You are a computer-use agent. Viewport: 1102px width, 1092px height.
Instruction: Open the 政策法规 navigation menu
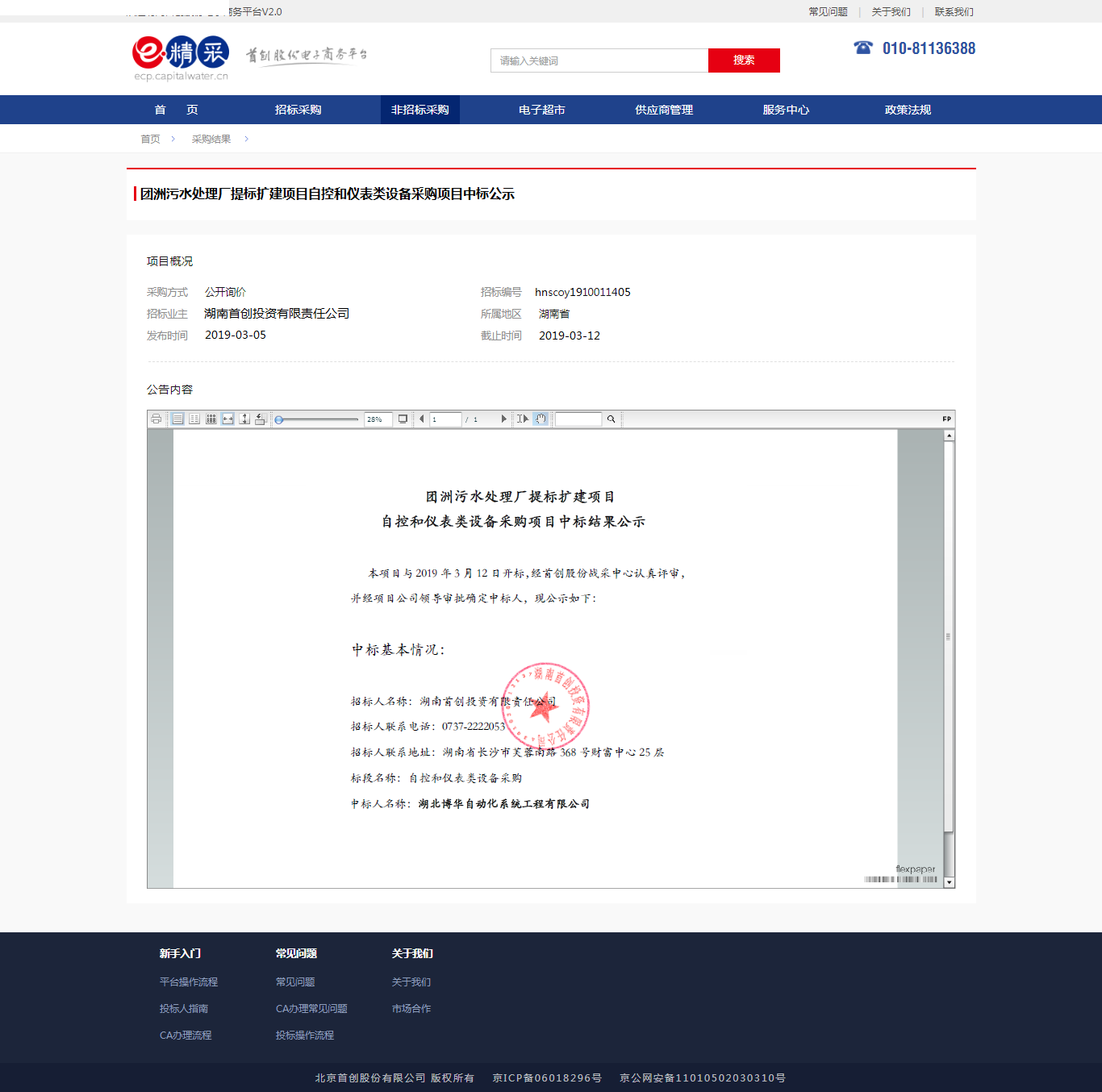(x=908, y=110)
